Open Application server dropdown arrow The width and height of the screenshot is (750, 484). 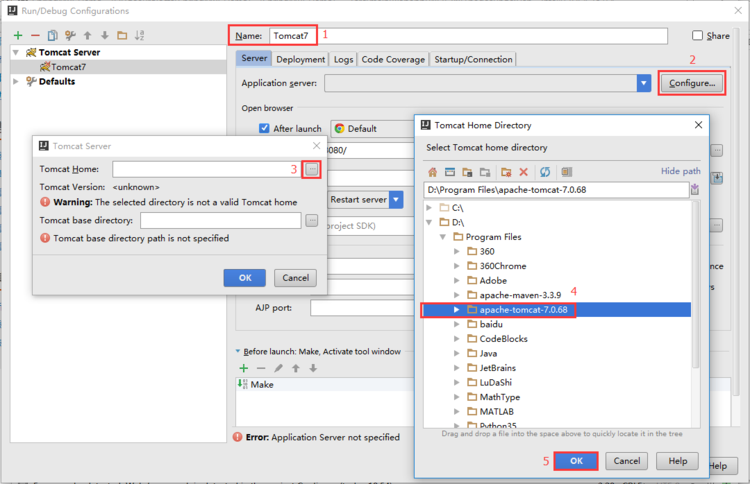(644, 83)
